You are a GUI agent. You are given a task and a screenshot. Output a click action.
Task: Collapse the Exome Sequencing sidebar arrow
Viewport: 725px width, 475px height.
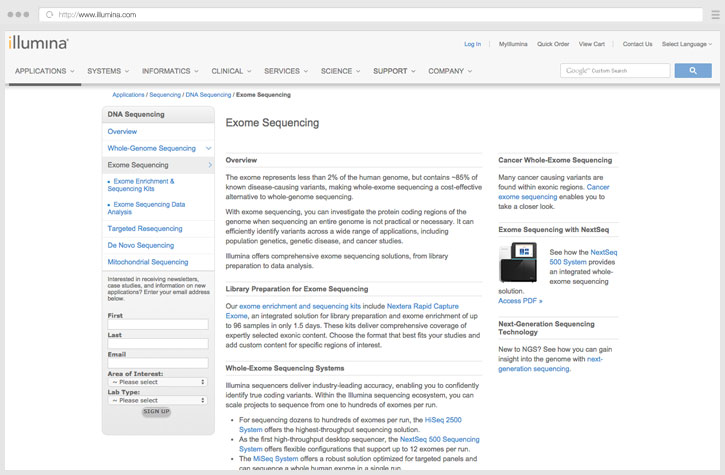point(209,165)
